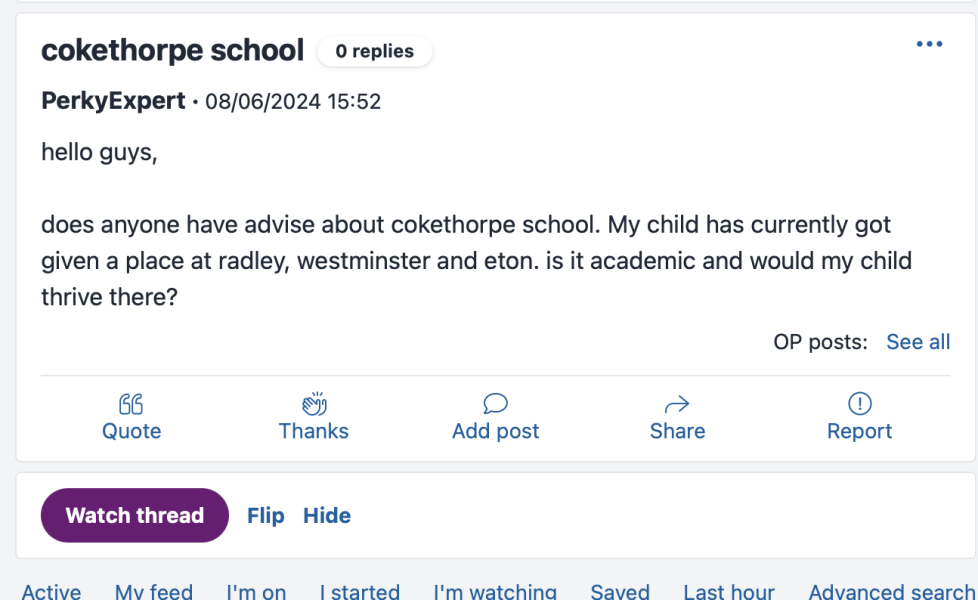
Task: Open See all OP posts
Action: [917, 341]
